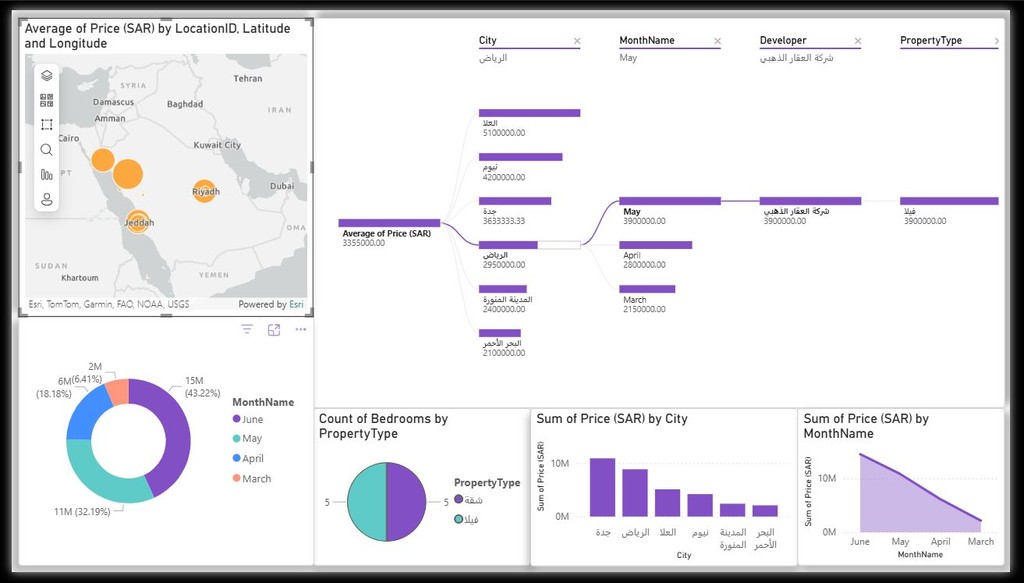Click the map visual title text
The height and width of the screenshot is (583, 1024).
pyautogui.click(x=157, y=36)
